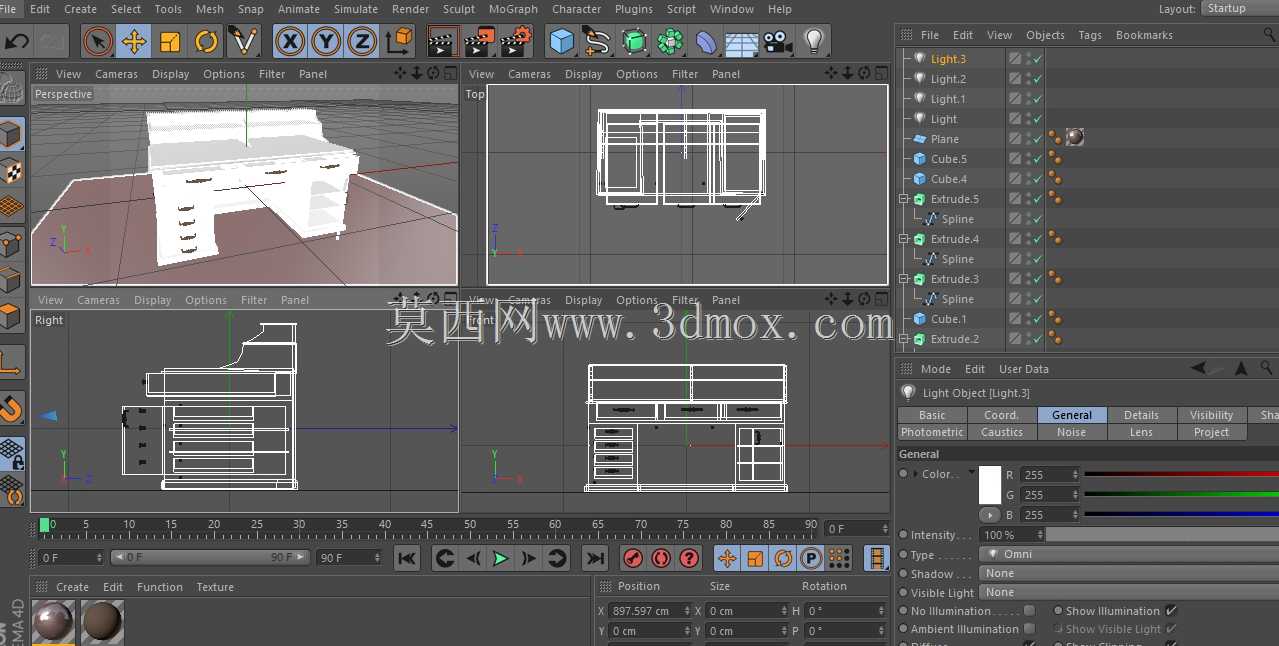This screenshot has width=1279, height=646.
Task: Open Display menu in Top viewport
Action: [x=583, y=74]
